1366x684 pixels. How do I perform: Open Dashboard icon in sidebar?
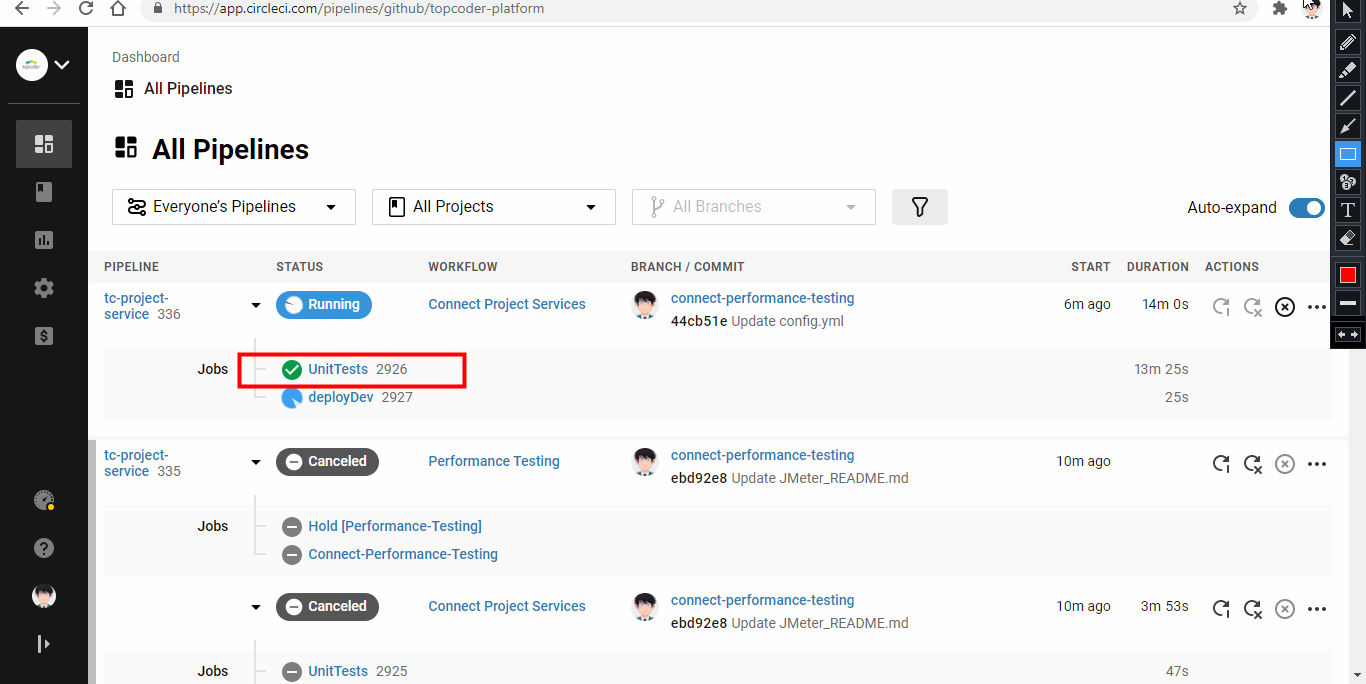coord(44,144)
